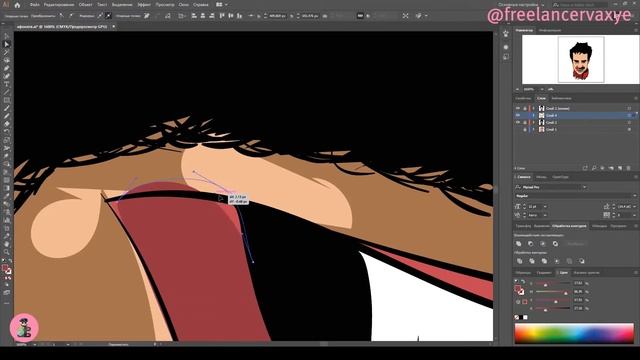Click the white swatch in the Color panel
Image resolution: width=640 pixels, height=360 pixels.
(525, 317)
